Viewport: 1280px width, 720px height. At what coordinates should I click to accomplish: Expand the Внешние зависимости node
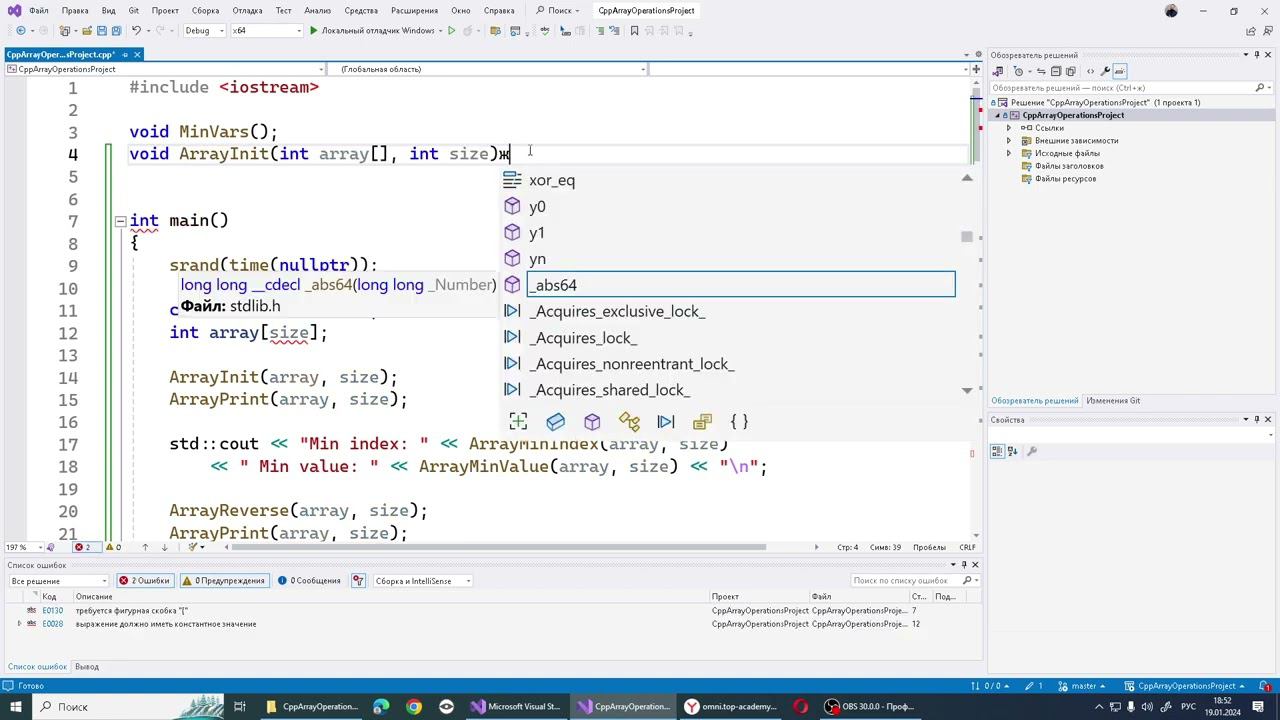pyautogui.click(x=1009, y=141)
